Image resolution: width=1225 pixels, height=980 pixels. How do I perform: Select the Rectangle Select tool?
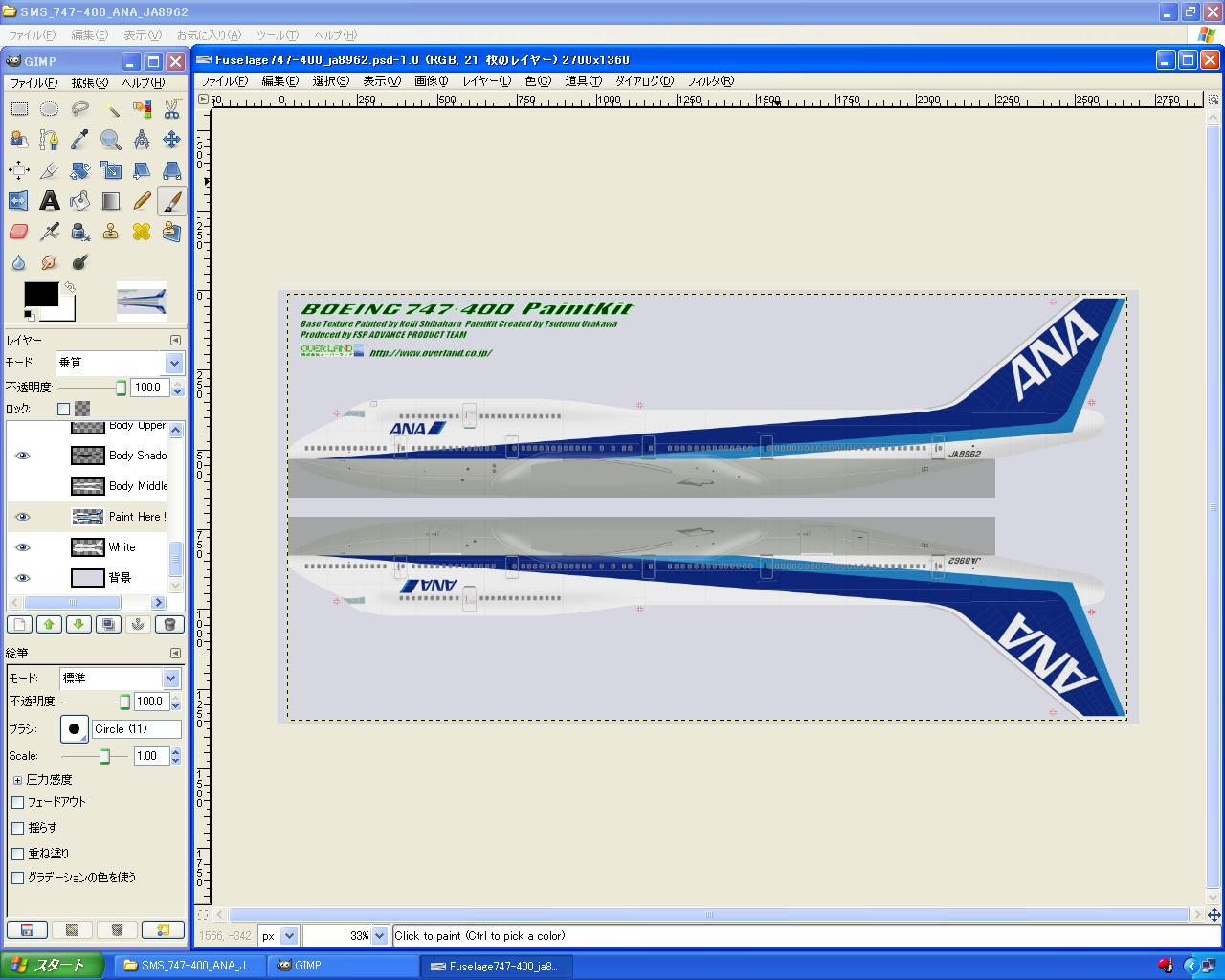(18, 109)
